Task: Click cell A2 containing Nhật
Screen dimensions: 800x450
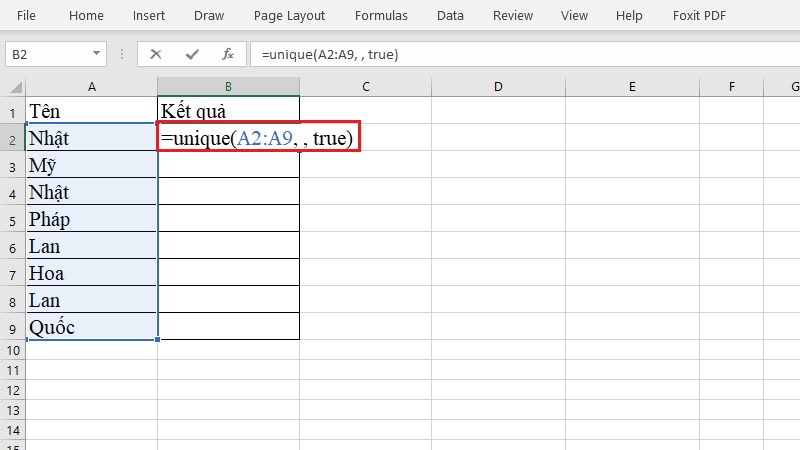Action: click(x=91, y=138)
